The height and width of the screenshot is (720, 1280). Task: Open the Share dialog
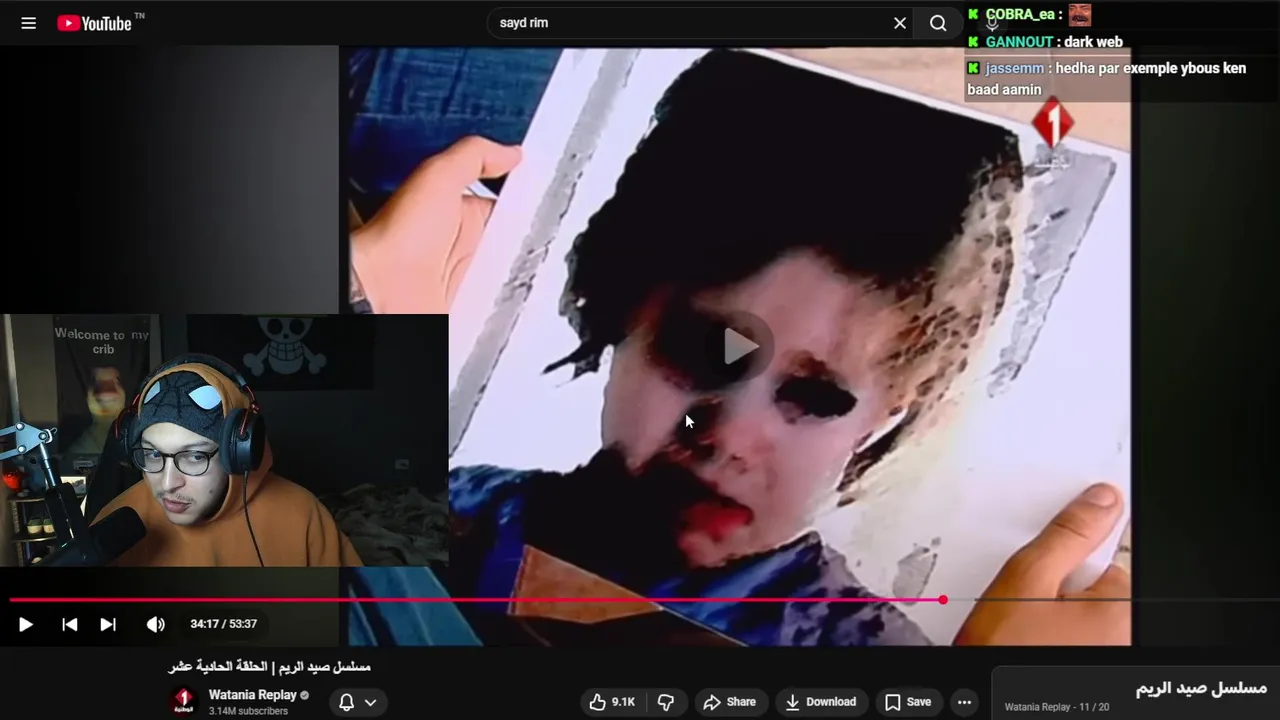tap(729, 702)
